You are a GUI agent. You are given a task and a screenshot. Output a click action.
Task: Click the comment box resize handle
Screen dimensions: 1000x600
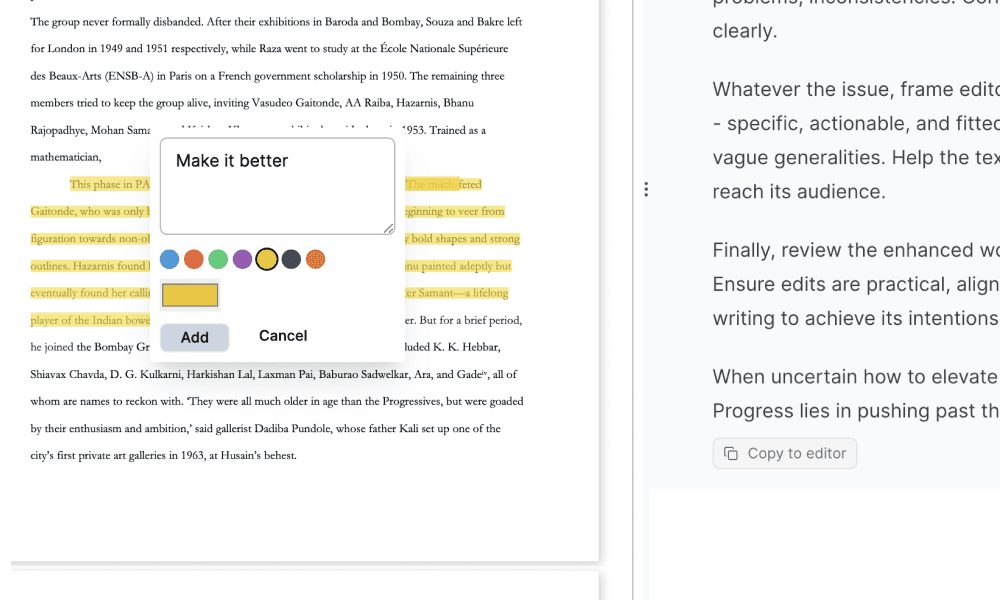coord(388,229)
